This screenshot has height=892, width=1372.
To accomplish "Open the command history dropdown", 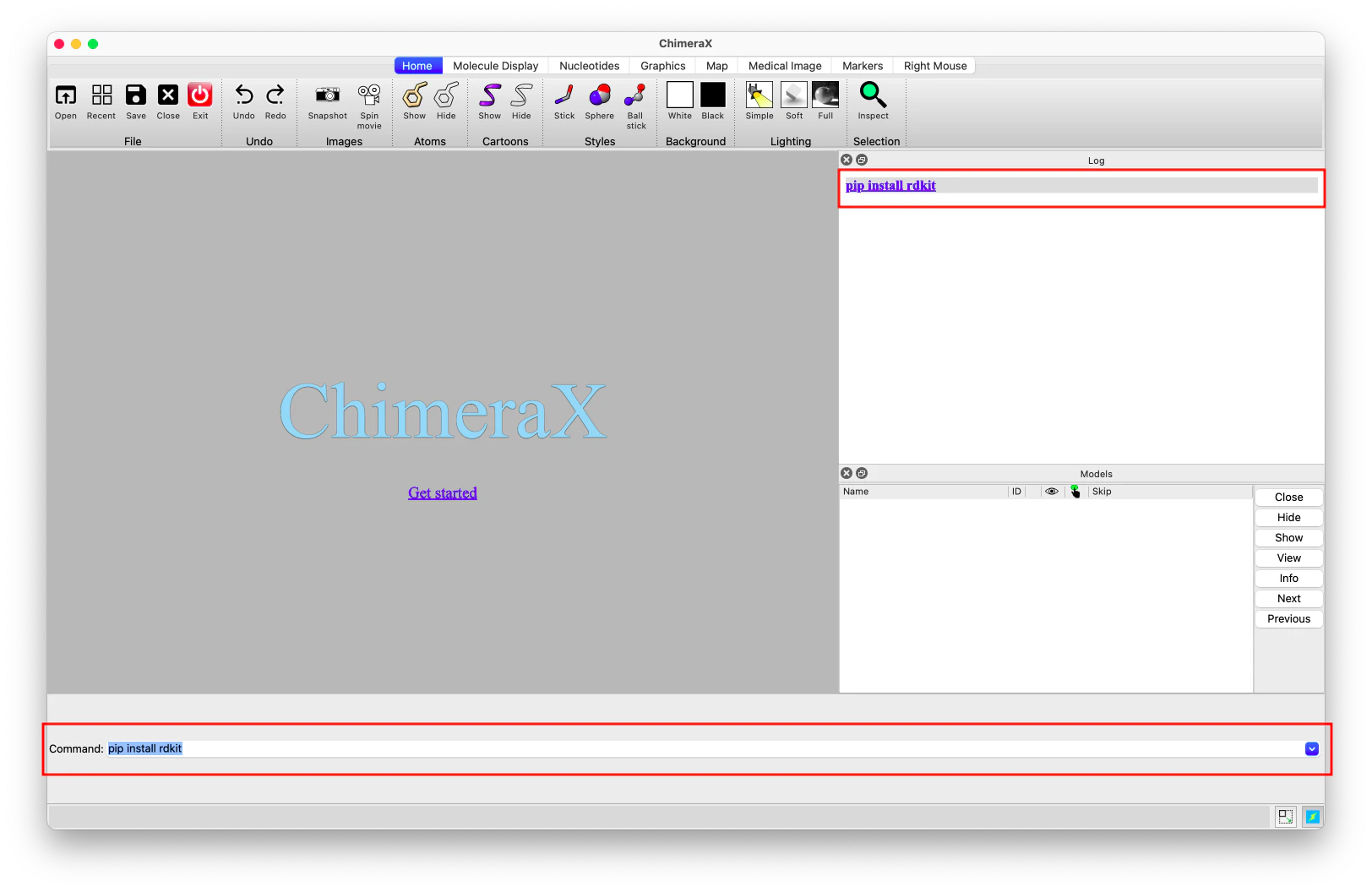I will (1312, 749).
